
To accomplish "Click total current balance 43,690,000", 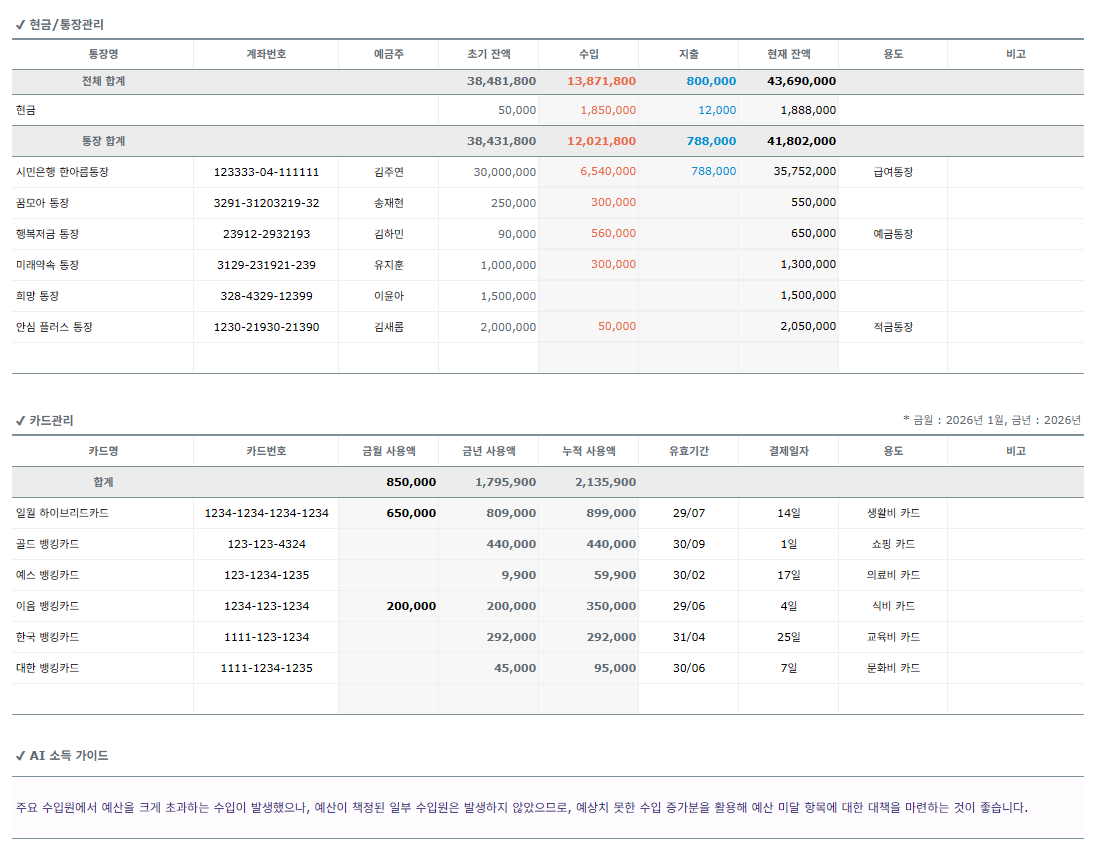I will (801, 81).
